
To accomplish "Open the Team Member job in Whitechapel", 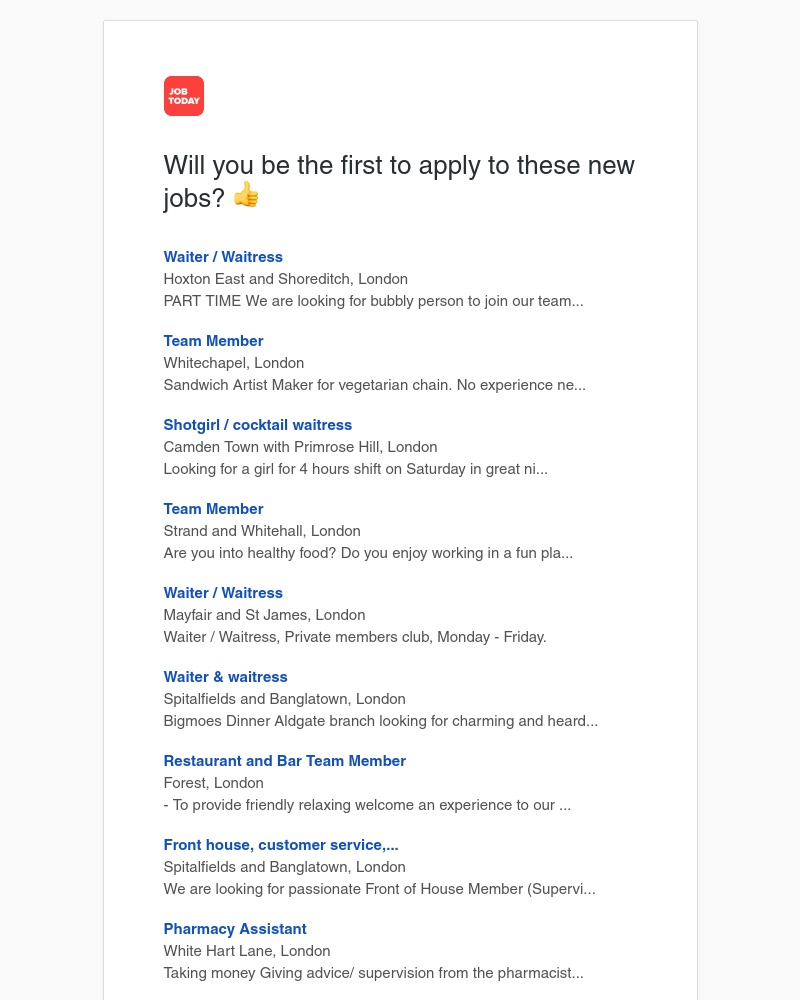I will tap(213, 341).
